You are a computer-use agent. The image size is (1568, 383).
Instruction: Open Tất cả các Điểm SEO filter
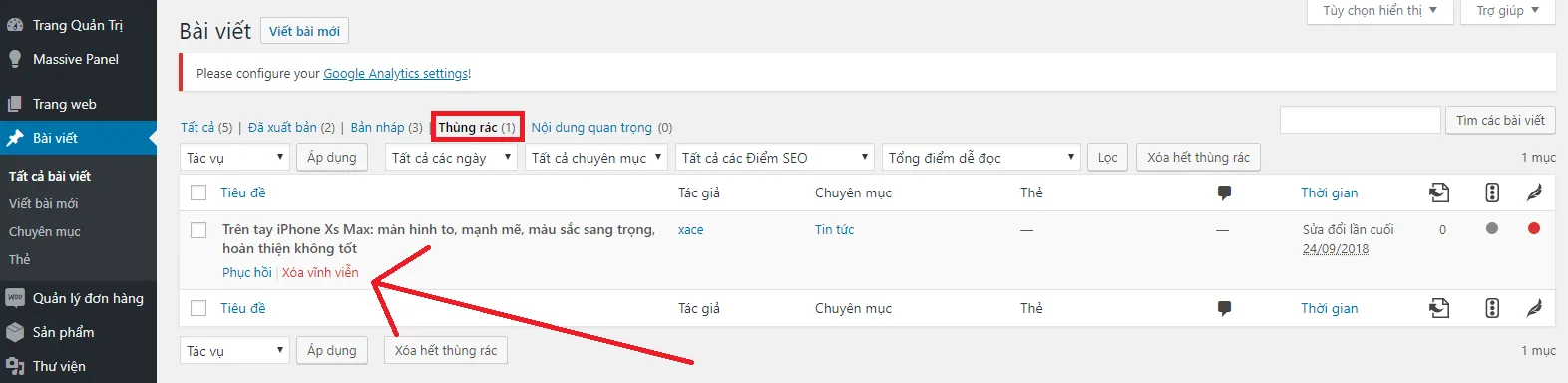tap(775, 158)
